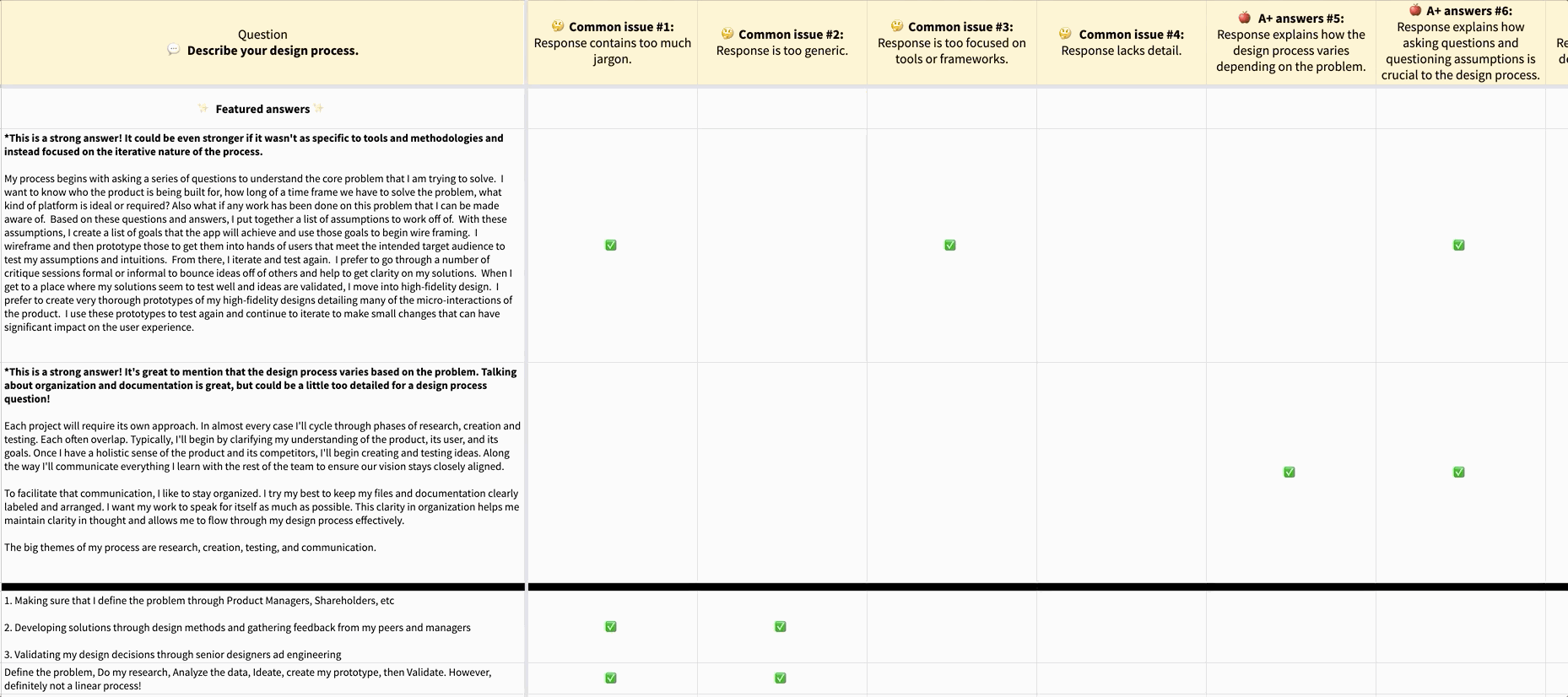Click the apple emoji in A+ answers #6
This screenshot has height=697, width=1568.
coord(1415,10)
